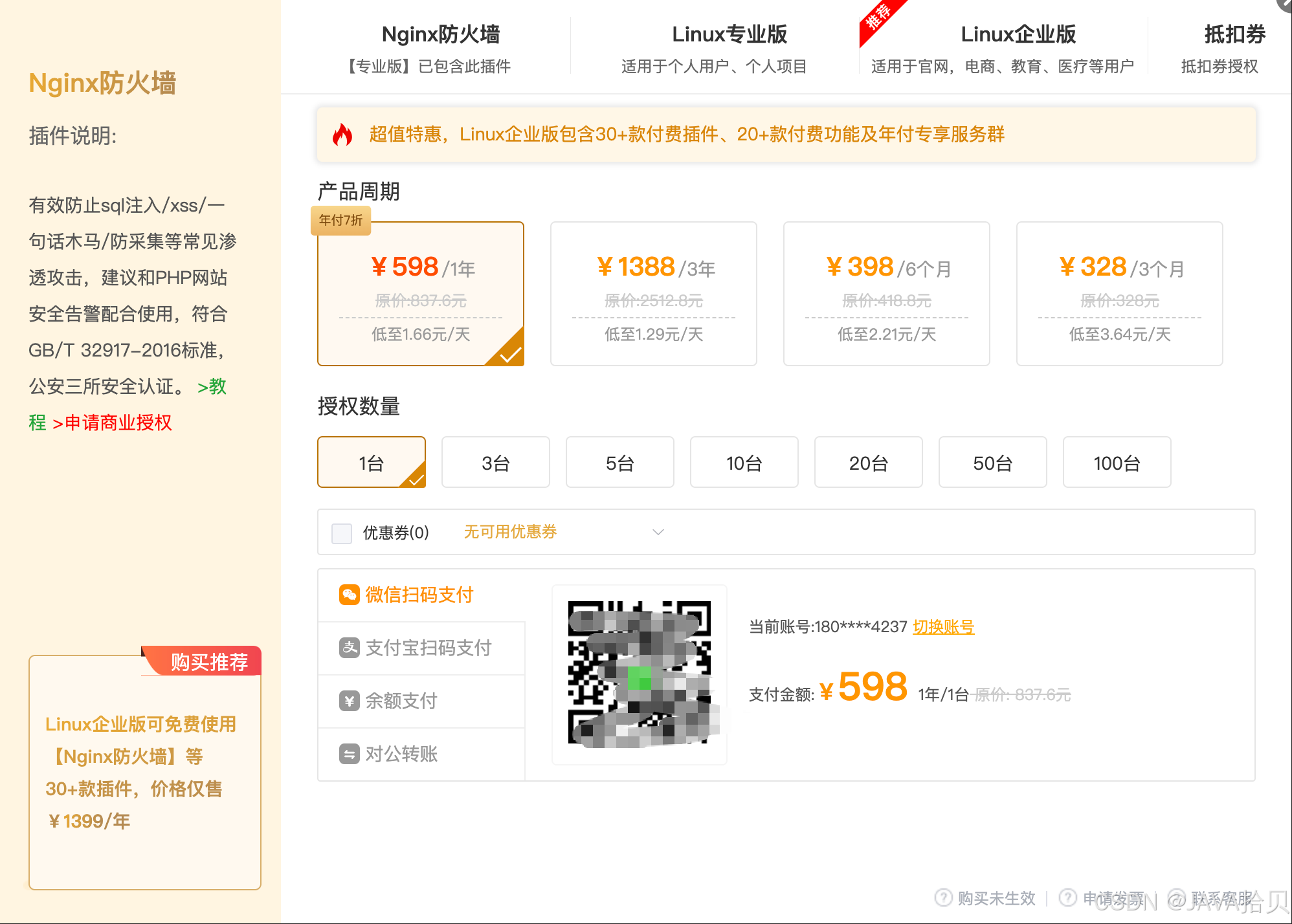
Task: Click the flame icon in the promo banner
Action: (x=342, y=135)
